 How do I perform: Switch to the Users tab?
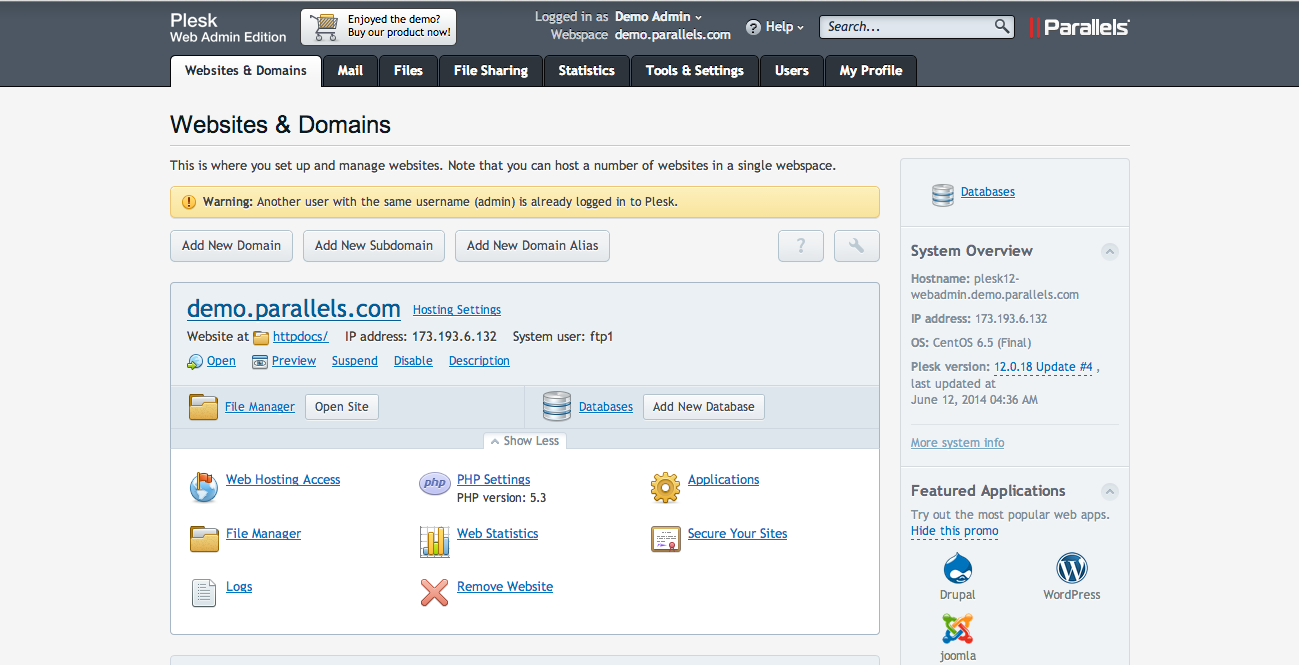click(x=792, y=71)
